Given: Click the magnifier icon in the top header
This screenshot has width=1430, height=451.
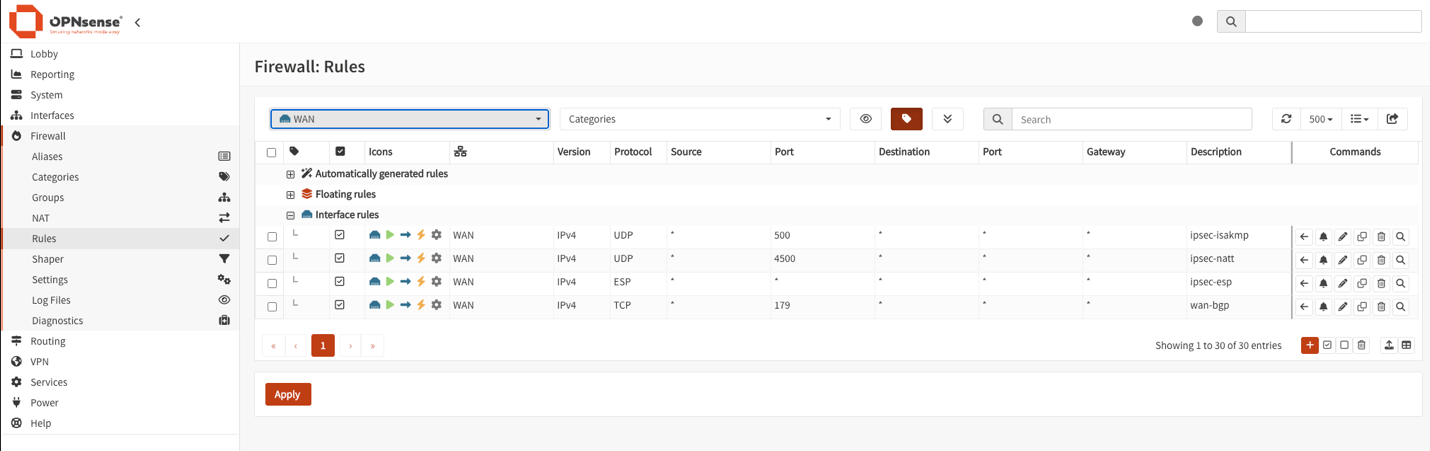Looking at the screenshot, I should coord(1231,21).
